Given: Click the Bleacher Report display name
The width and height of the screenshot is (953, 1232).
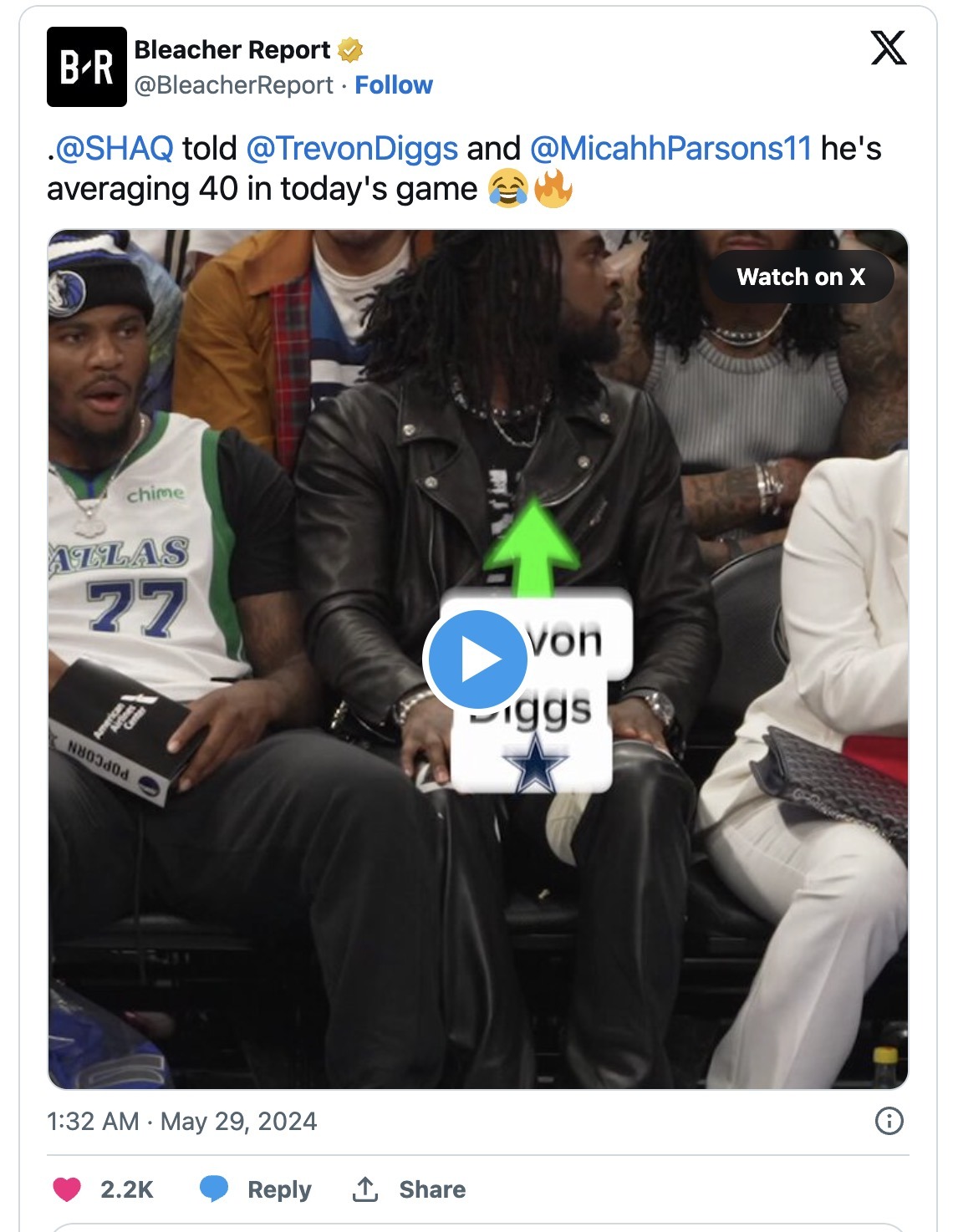Looking at the screenshot, I should tap(232, 50).
